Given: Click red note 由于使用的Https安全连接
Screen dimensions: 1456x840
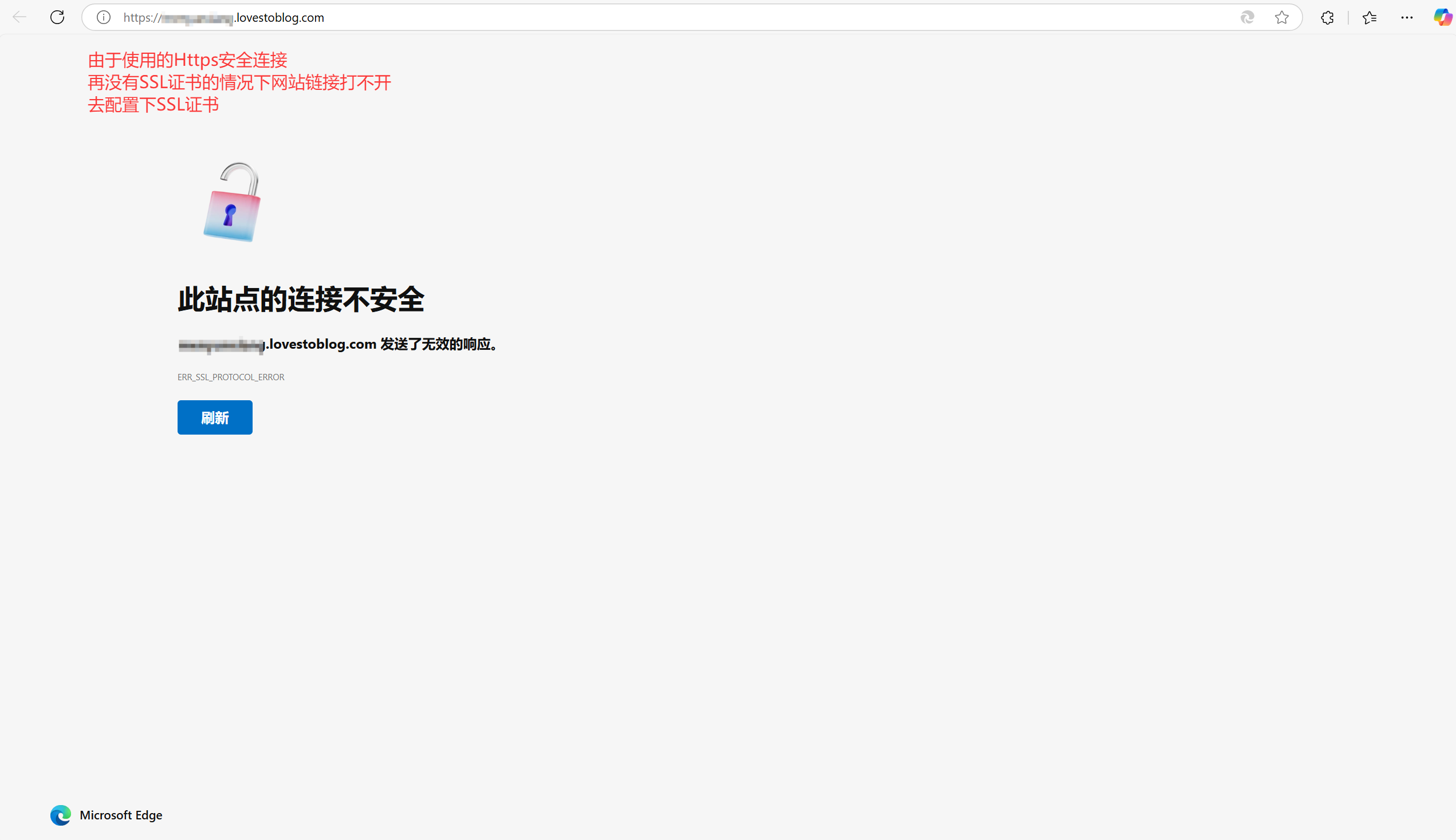Looking at the screenshot, I should click(187, 60).
